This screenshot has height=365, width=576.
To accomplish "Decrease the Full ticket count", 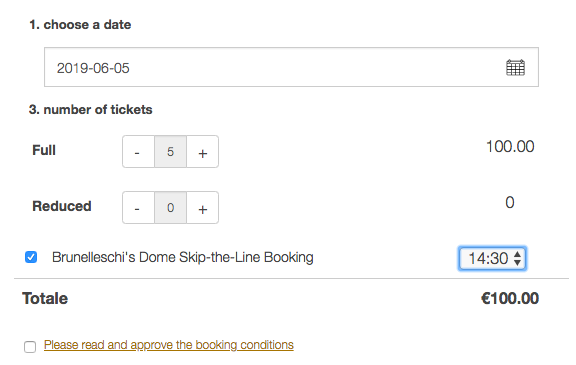I will coord(138,152).
